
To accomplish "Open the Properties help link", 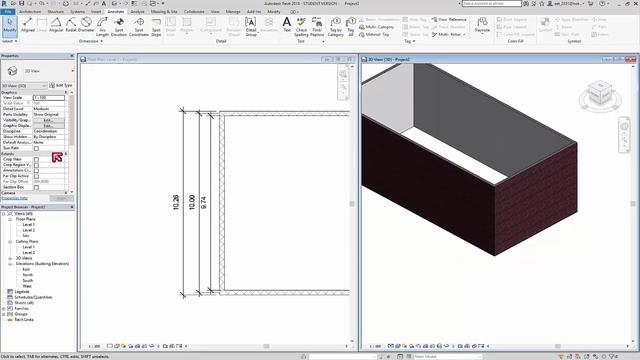I will pyautogui.click(x=15, y=198).
